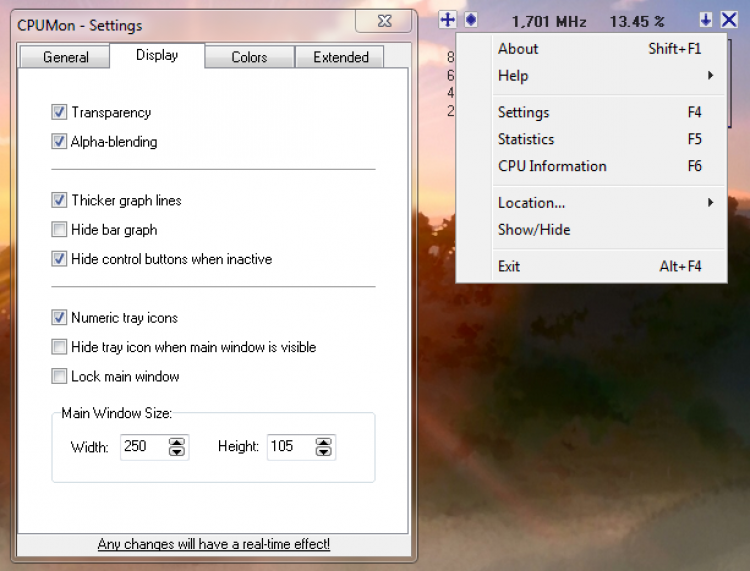750x571 pixels.
Task: Open CPU Information from the menu
Action: (591, 166)
